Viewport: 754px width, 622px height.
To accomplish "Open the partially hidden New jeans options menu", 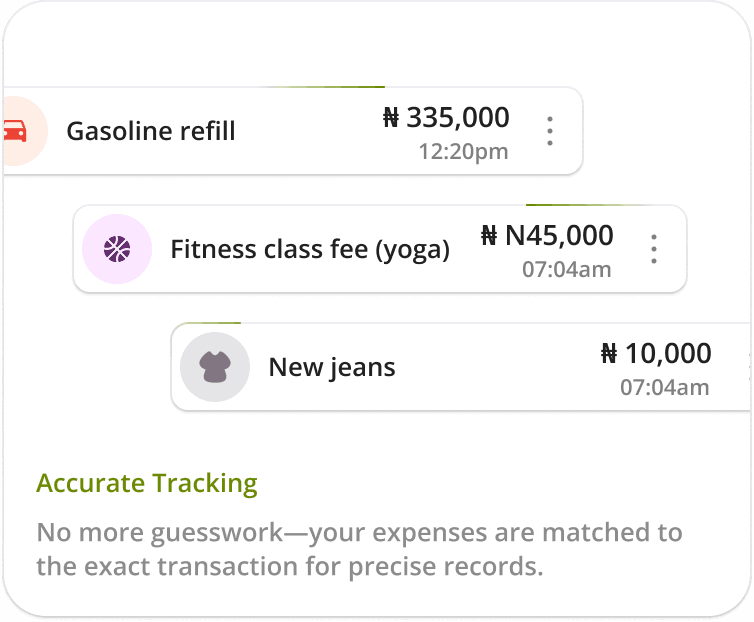I will [x=751, y=367].
